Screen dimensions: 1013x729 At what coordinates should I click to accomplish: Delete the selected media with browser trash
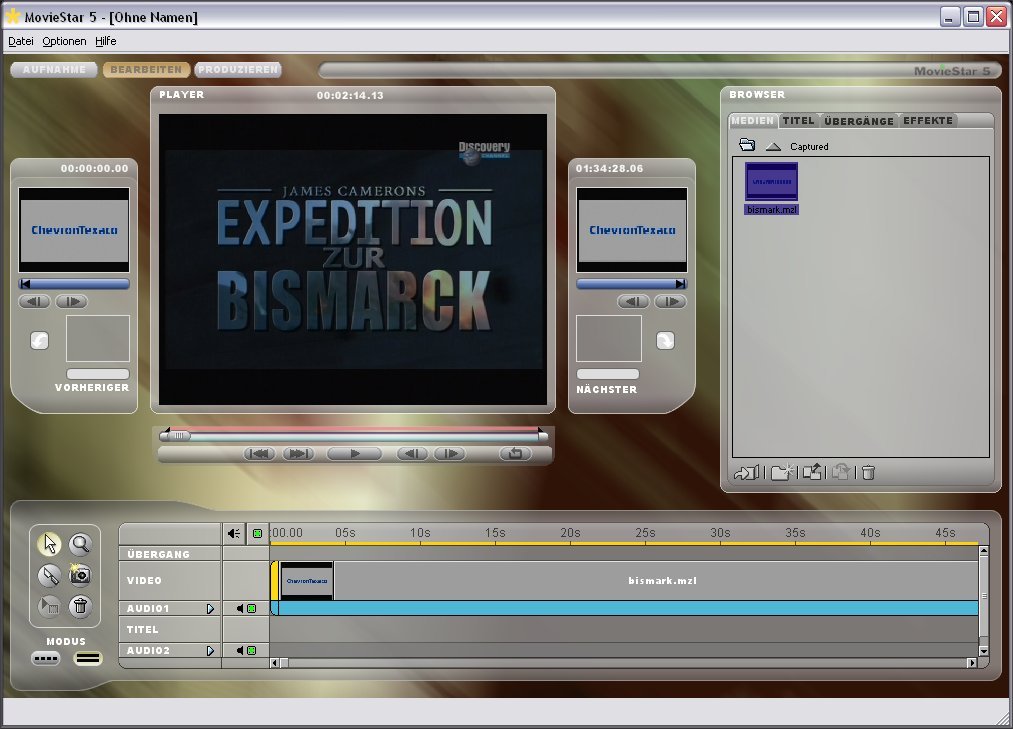click(868, 473)
